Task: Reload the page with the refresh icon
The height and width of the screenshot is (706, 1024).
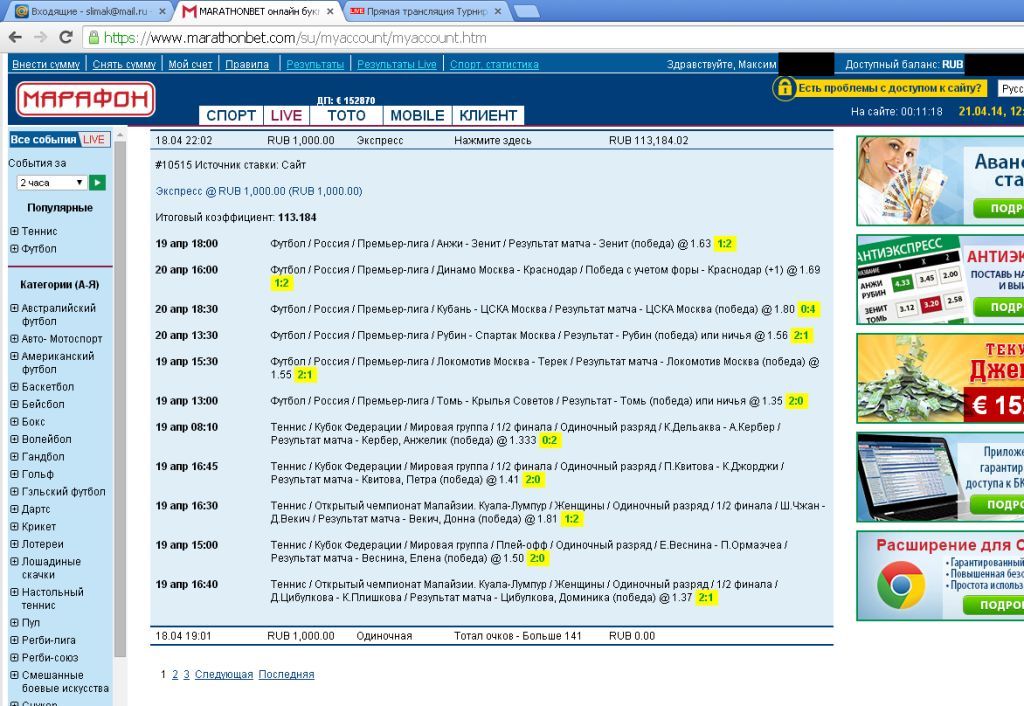Action: tap(66, 37)
